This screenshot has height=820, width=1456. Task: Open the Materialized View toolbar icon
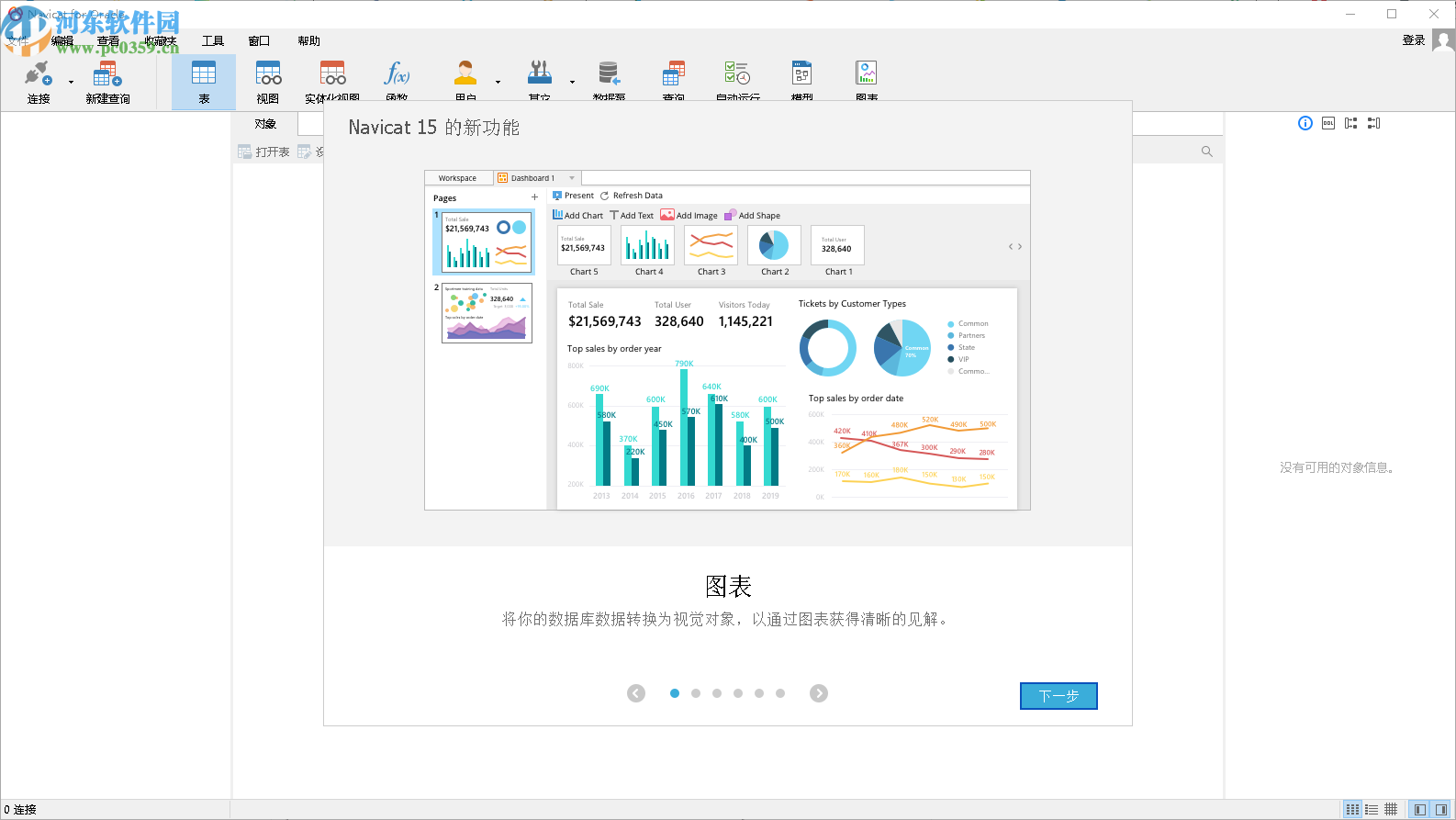(x=332, y=83)
